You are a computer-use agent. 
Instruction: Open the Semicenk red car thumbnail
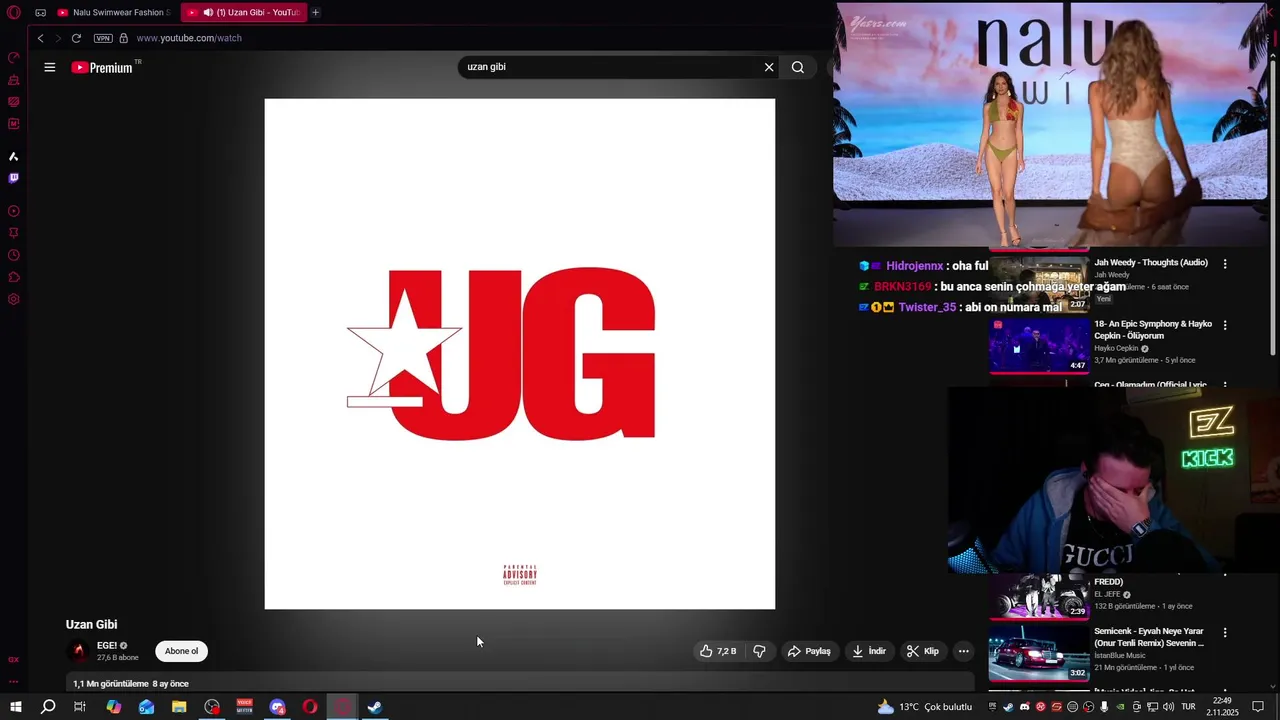point(1039,652)
